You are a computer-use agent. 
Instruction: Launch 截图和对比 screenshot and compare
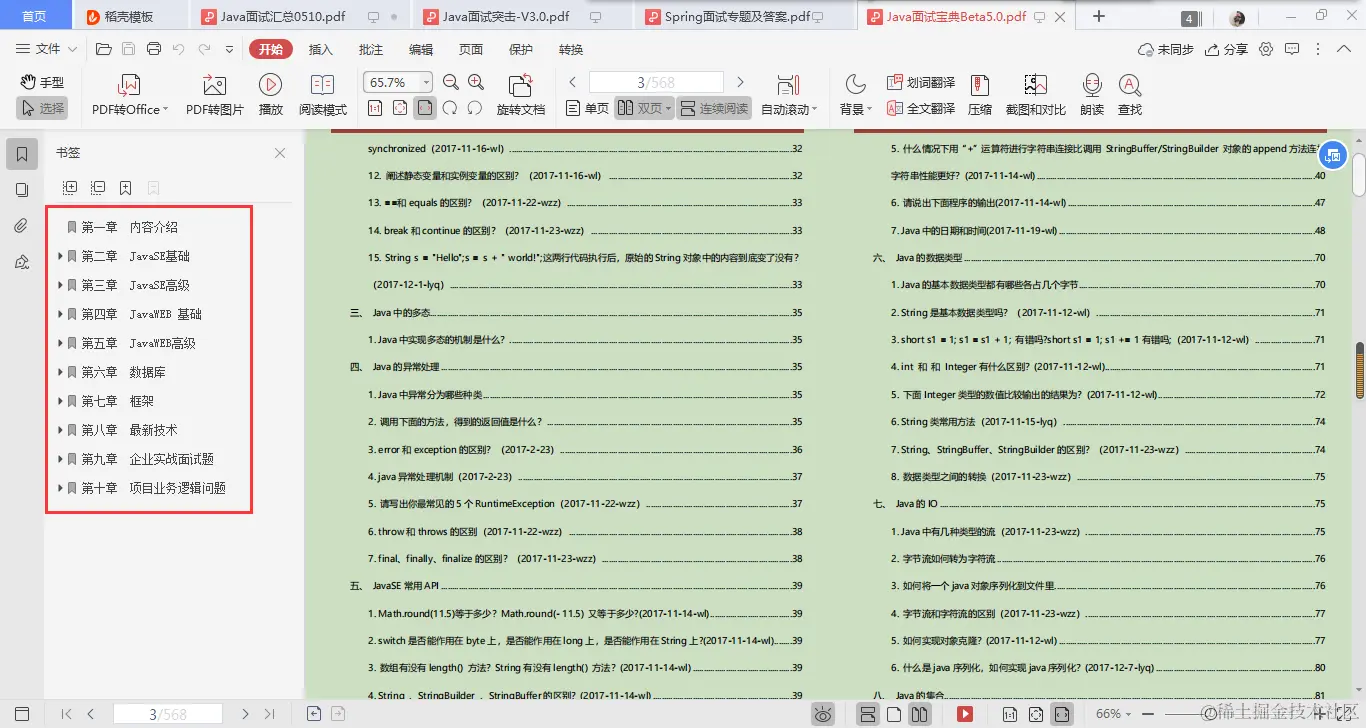[1034, 94]
